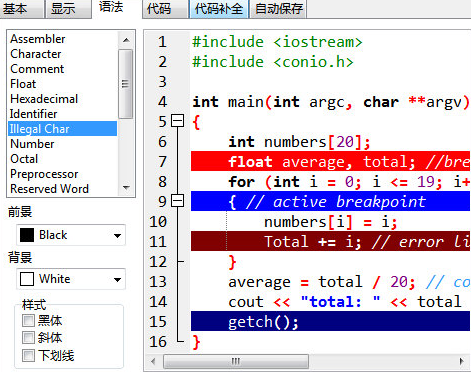471x372 pixels.
Task: Collapse the code fold at line 9
Action: (x=177, y=201)
